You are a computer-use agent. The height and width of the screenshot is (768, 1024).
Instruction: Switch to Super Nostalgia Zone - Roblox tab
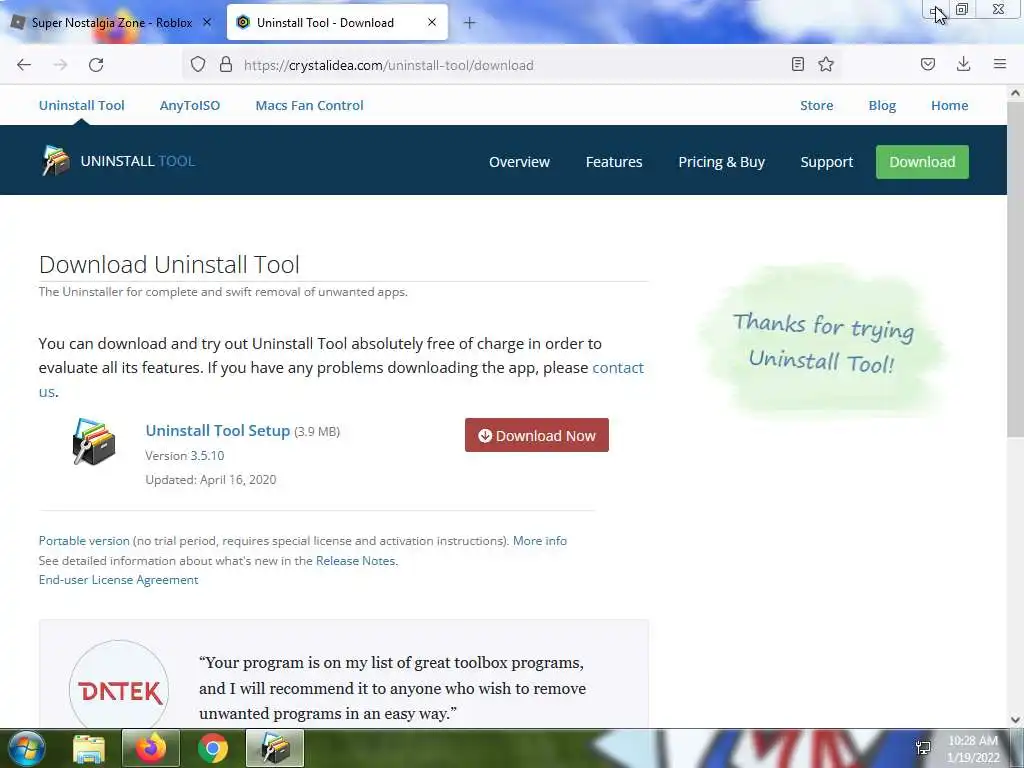111,22
